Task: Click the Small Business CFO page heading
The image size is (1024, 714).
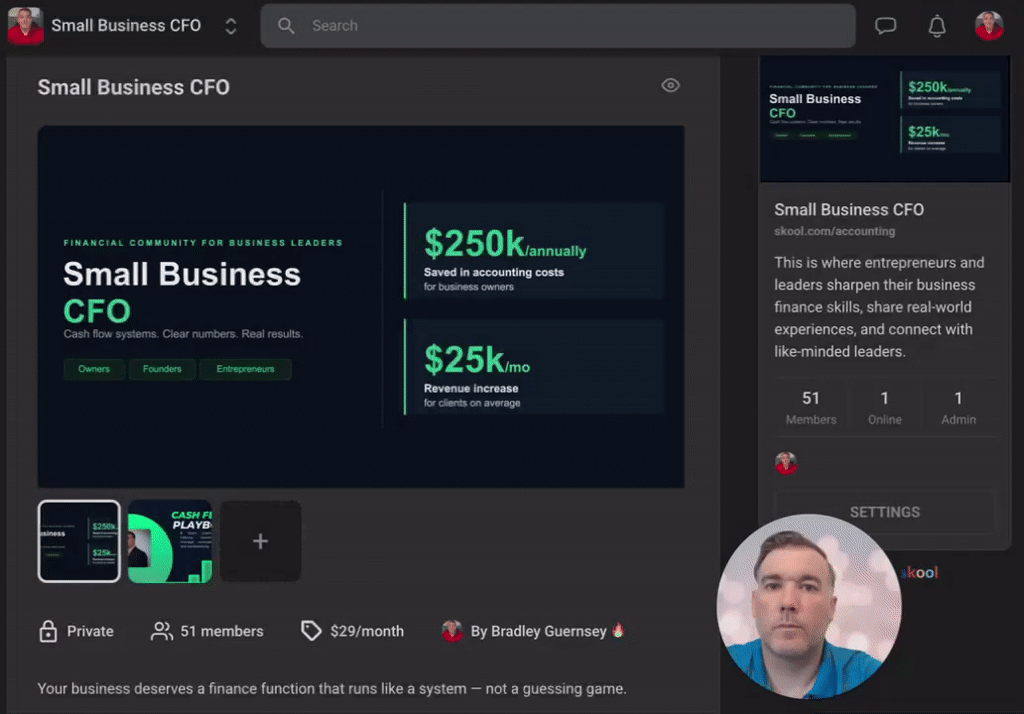Action: pos(133,87)
